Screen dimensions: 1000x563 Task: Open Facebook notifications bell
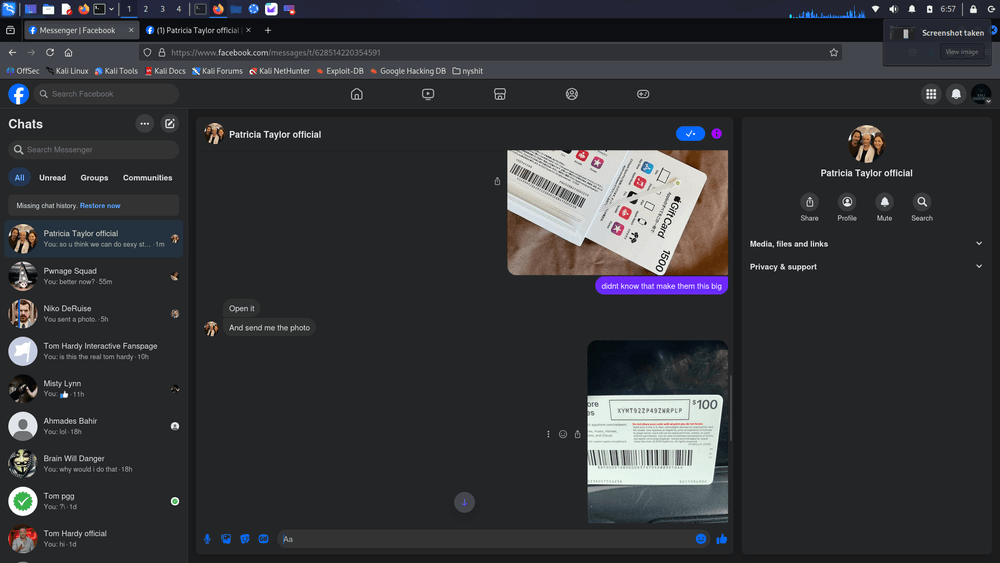tap(956, 94)
